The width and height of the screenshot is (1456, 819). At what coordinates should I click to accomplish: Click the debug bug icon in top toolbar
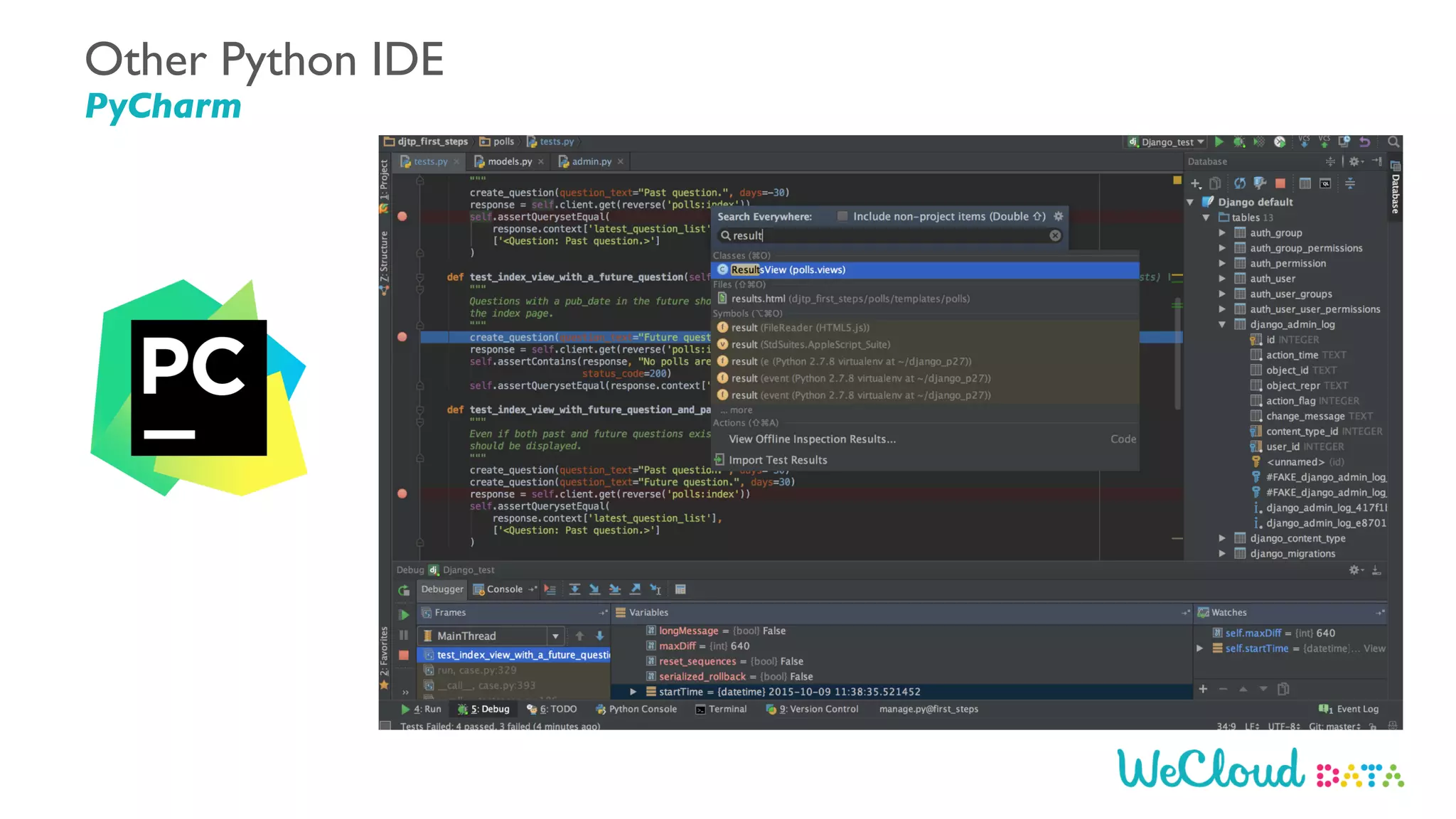[1239, 142]
